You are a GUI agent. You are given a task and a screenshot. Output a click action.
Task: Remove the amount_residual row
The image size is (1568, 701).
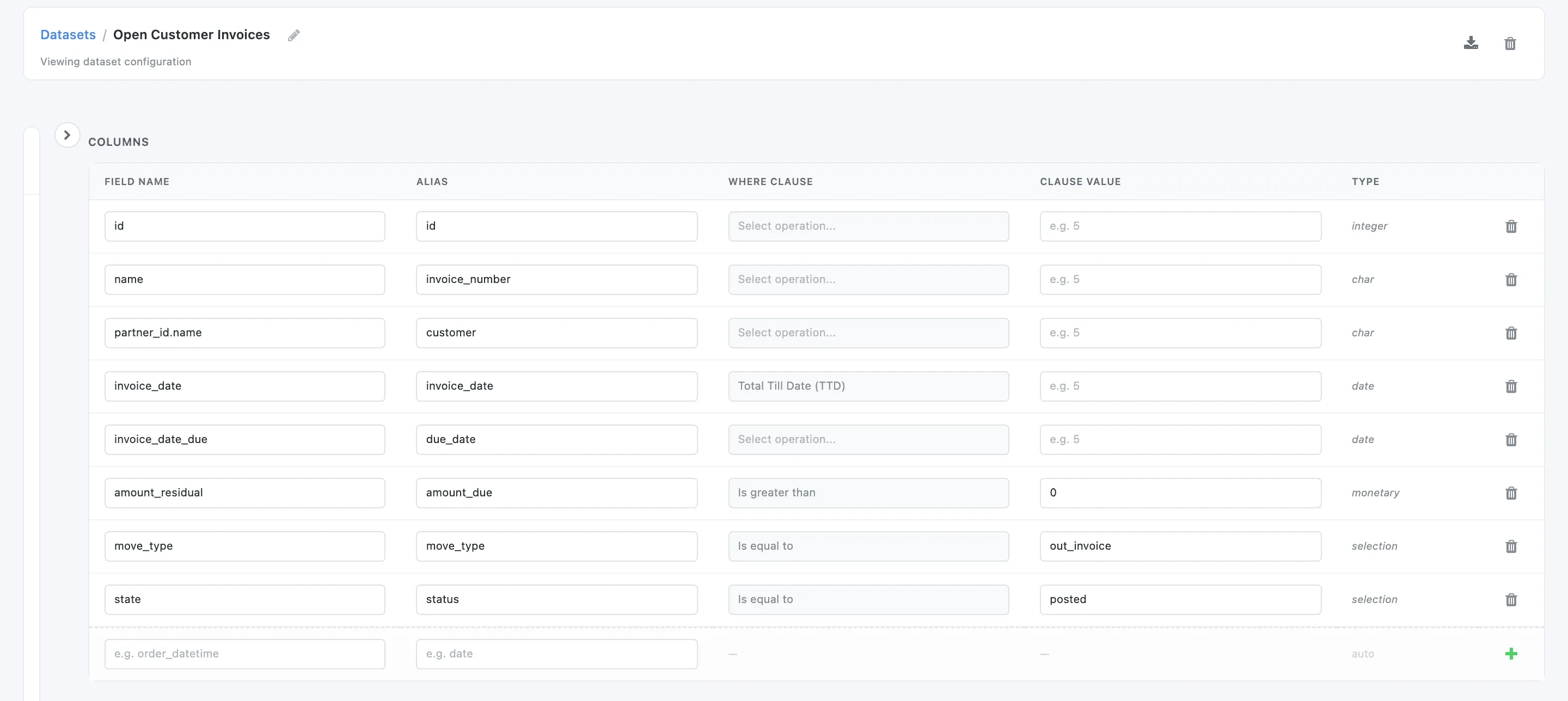pos(1511,493)
